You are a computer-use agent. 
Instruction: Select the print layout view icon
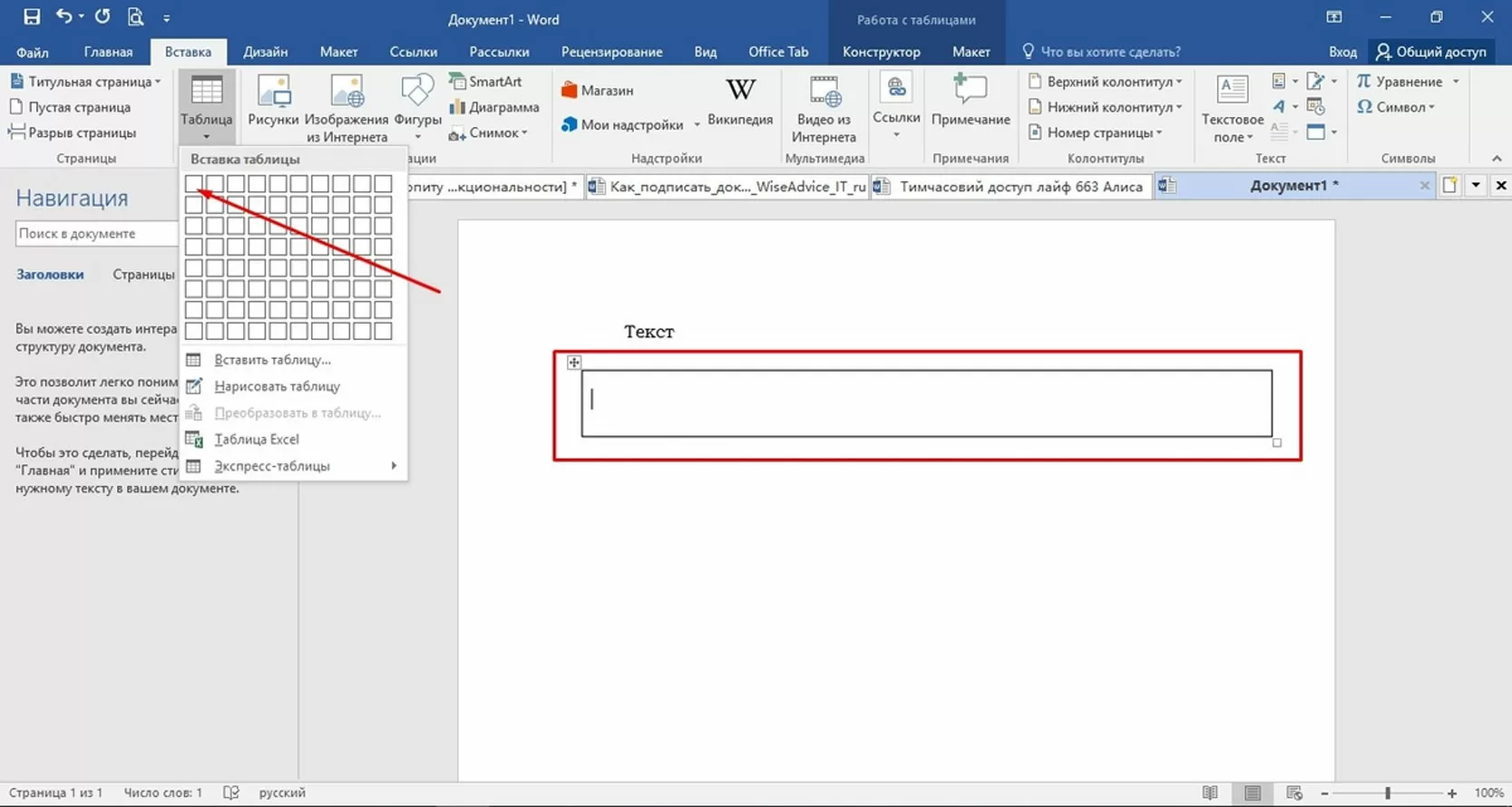click(x=1253, y=793)
